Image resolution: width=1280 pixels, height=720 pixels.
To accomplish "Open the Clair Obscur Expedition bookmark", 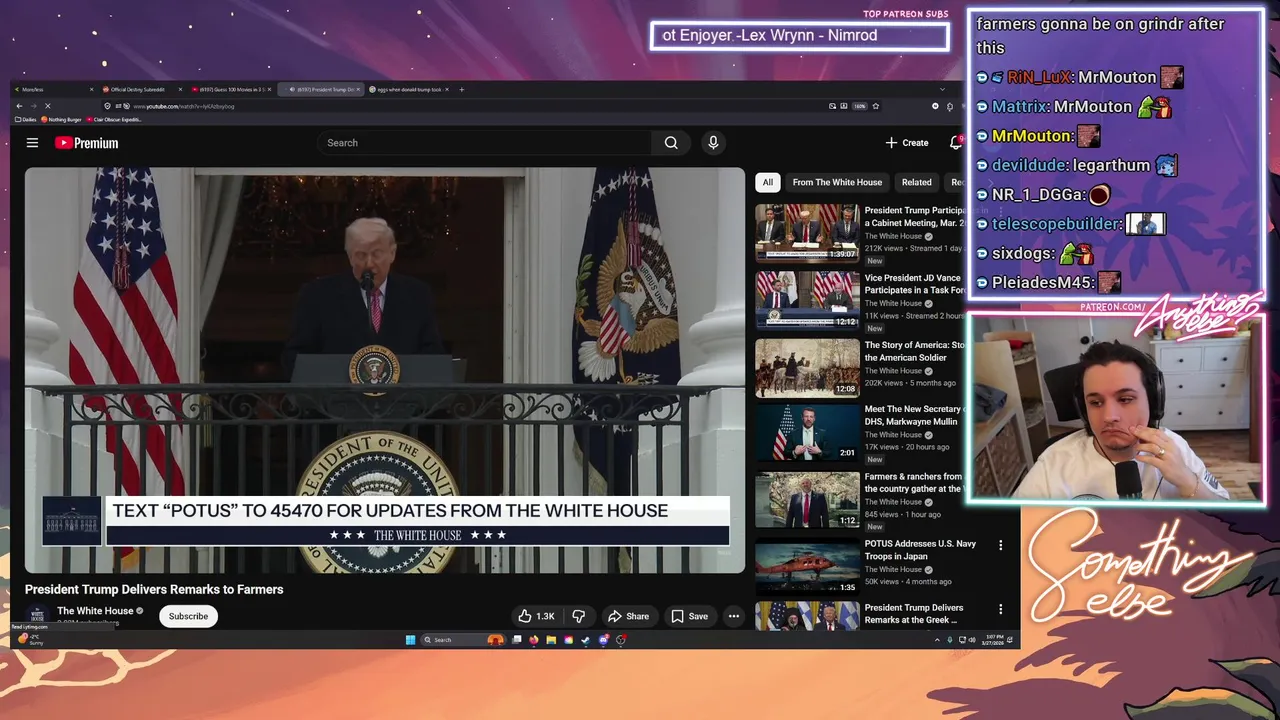I will 114,119.
